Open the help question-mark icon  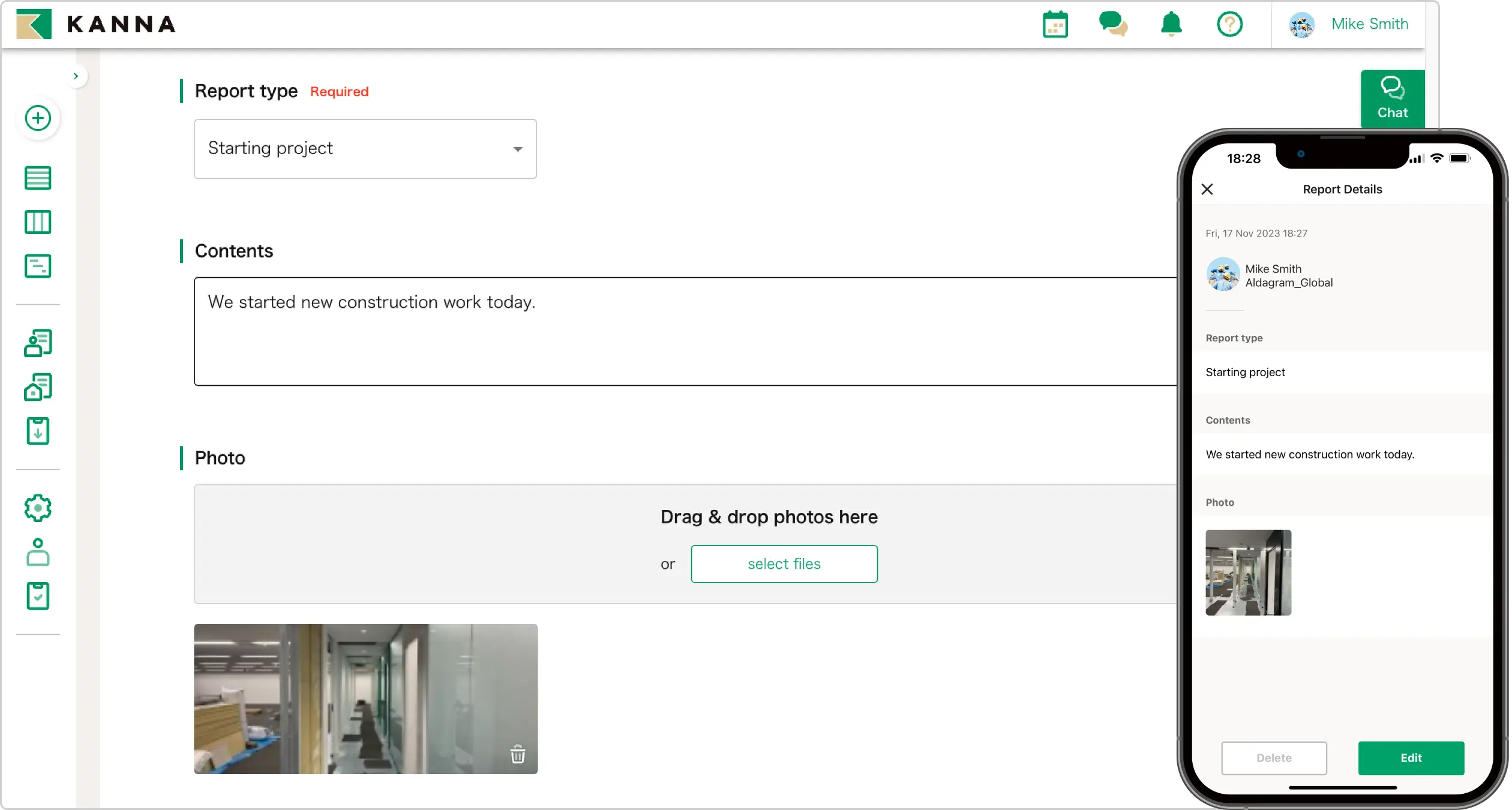point(1229,25)
